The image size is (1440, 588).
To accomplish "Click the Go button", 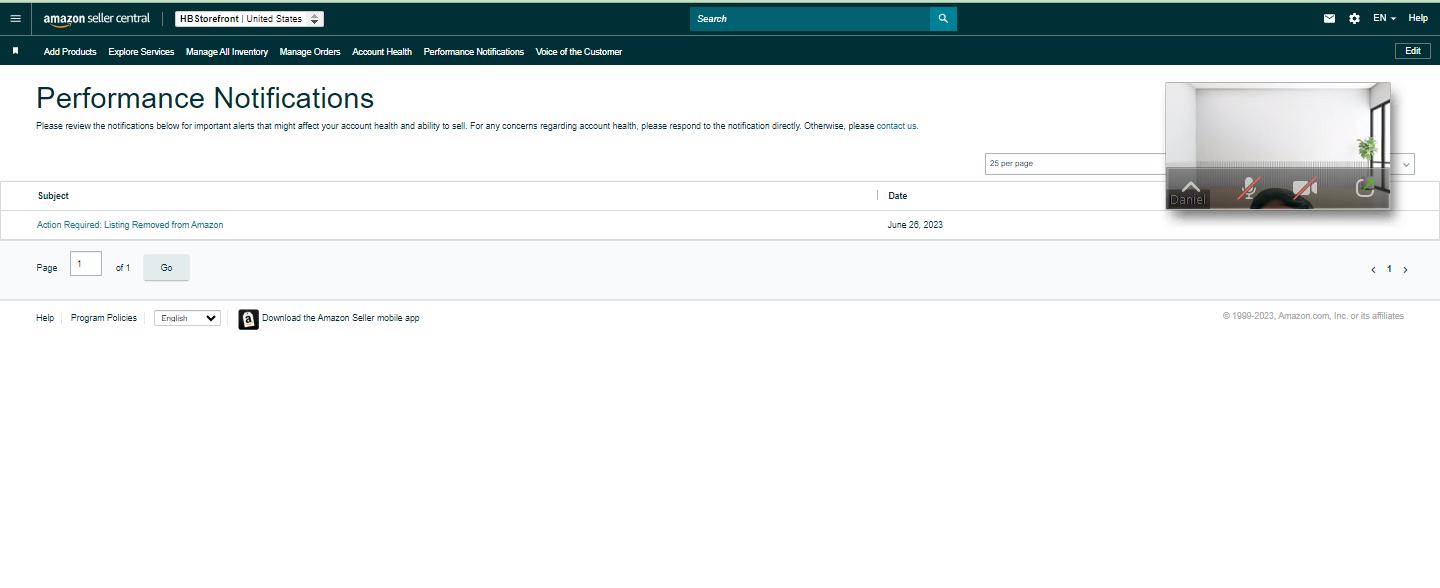I will click(166, 268).
